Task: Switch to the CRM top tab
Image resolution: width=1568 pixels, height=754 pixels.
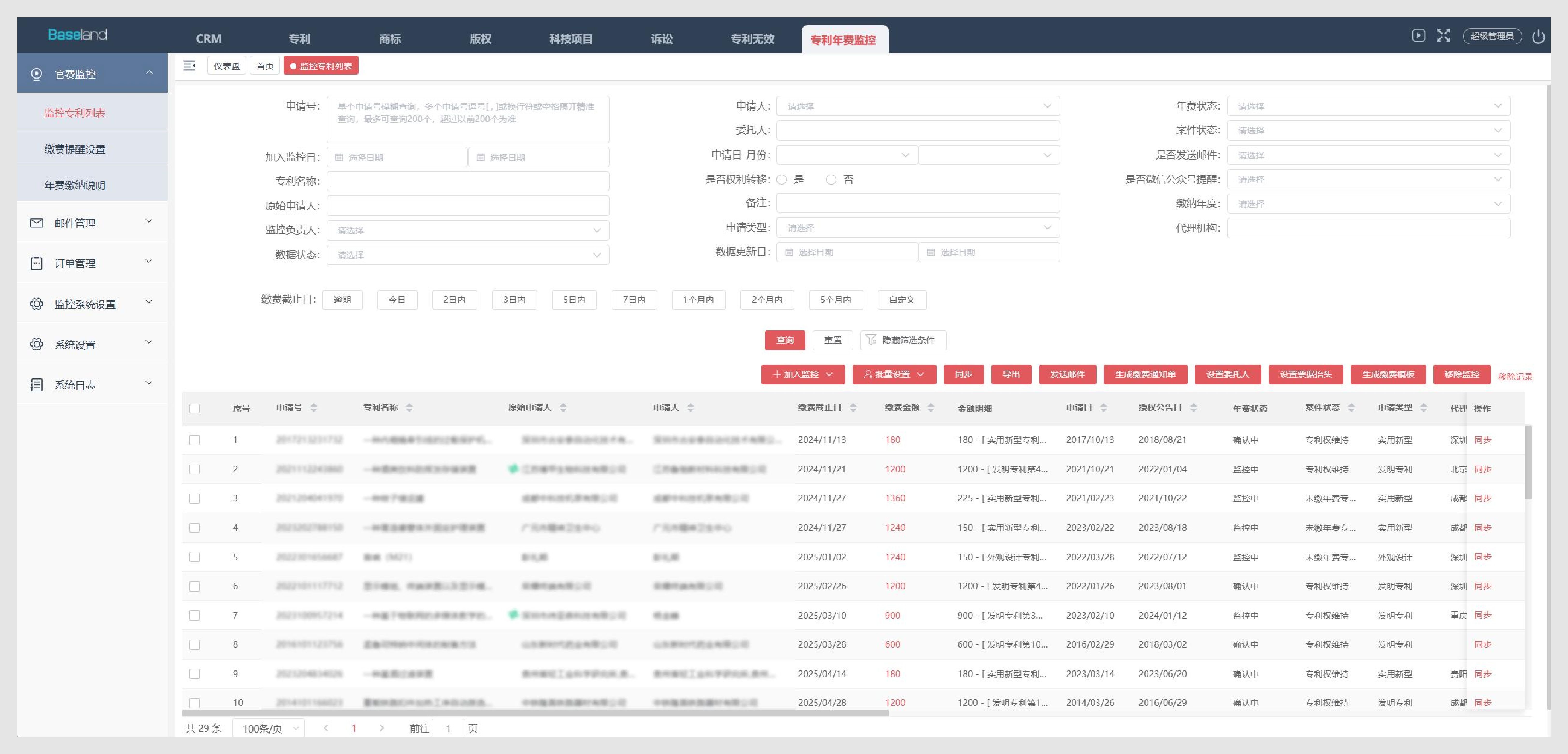Action: (x=209, y=38)
